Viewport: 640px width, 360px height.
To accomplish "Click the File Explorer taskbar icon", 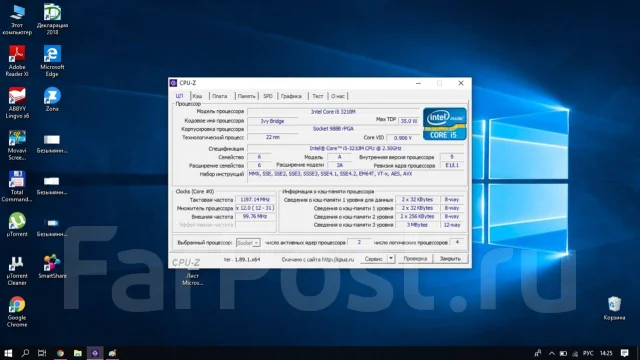I will pyautogui.click(x=78, y=353).
